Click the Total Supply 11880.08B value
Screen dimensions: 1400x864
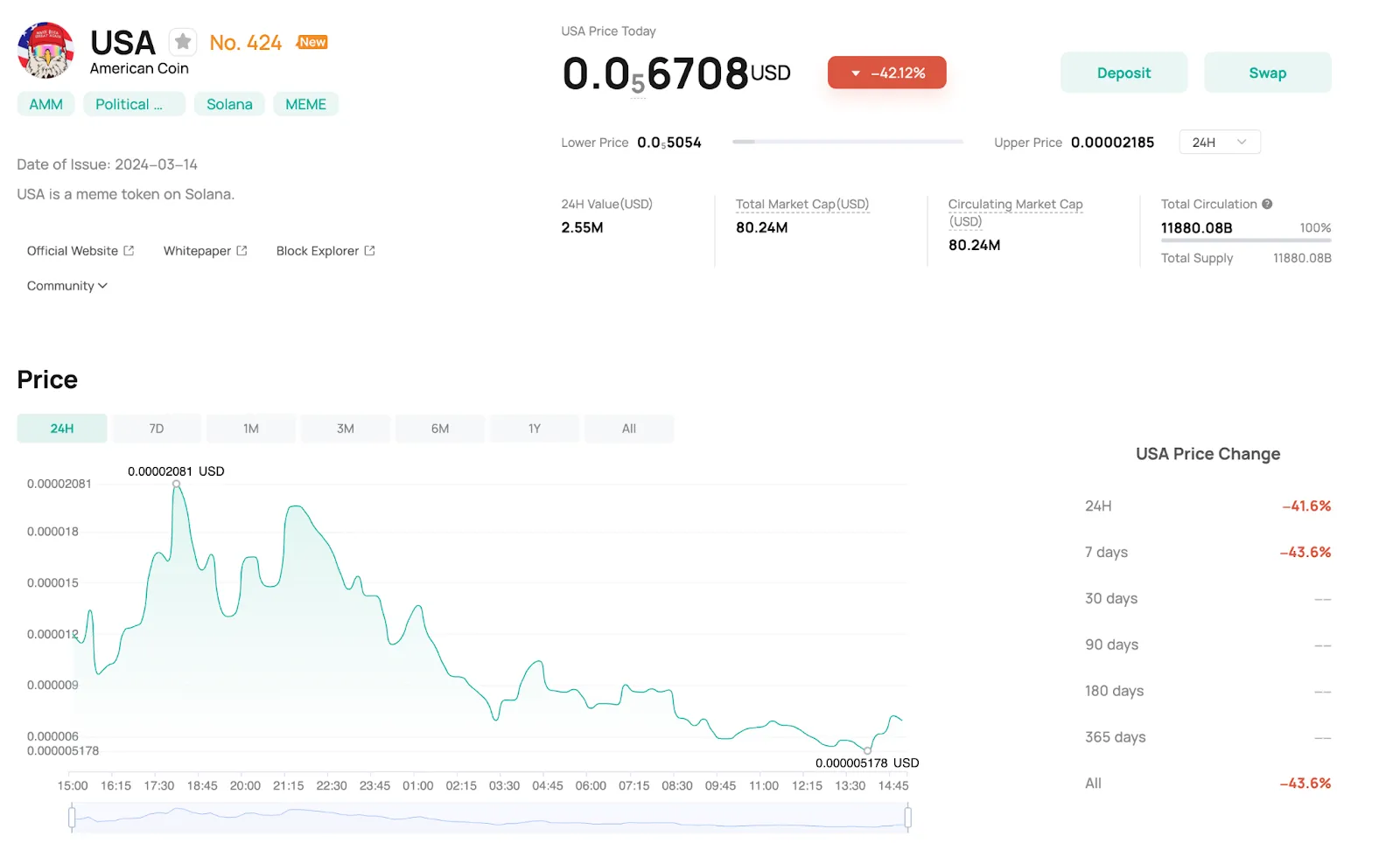(x=1302, y=258)
